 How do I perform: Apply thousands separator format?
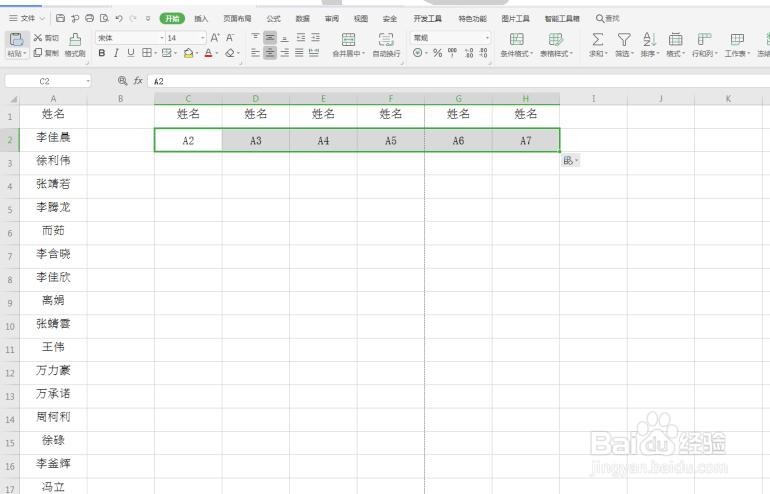tap(452, 53)
